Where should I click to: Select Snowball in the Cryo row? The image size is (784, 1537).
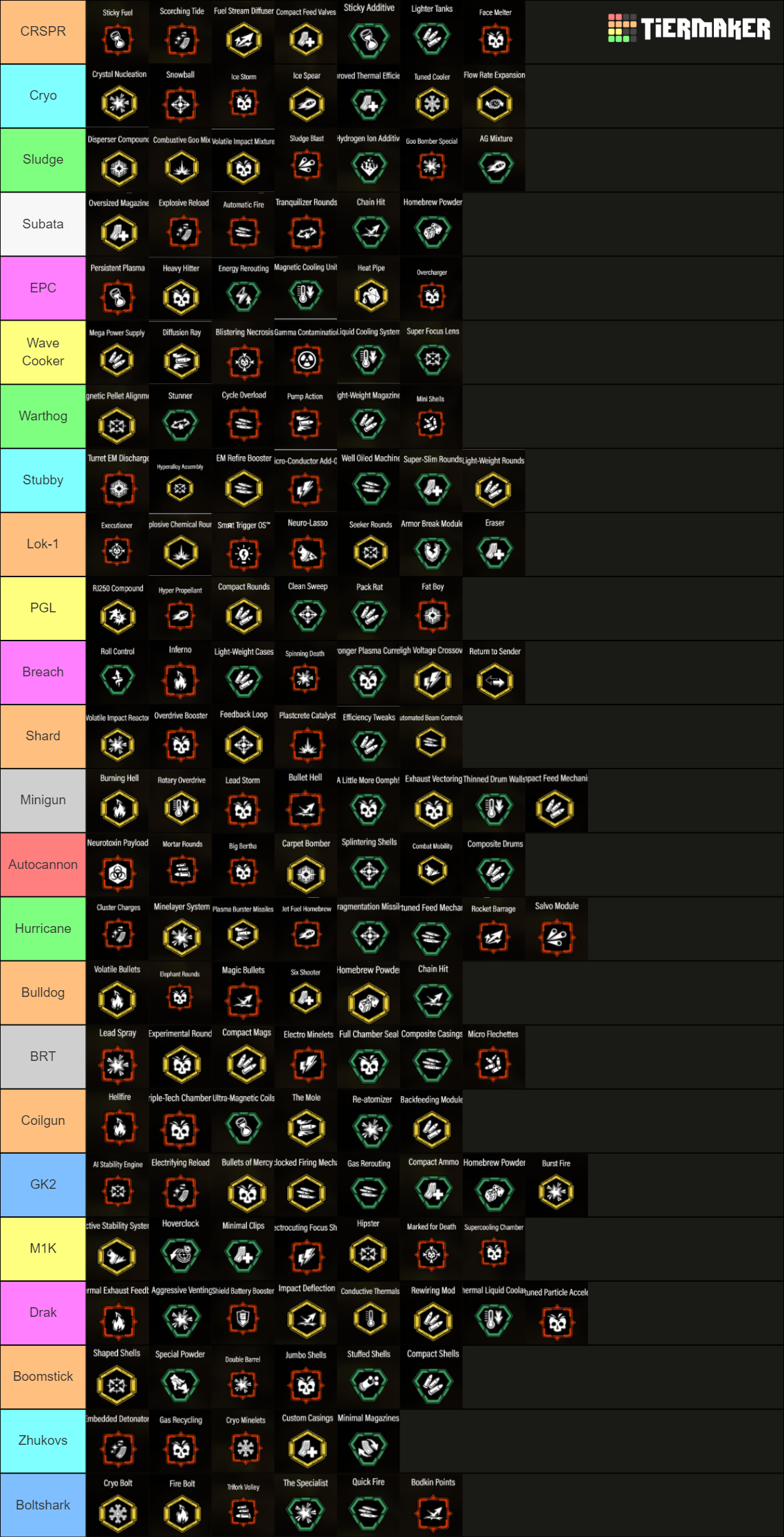coord(180,102)
